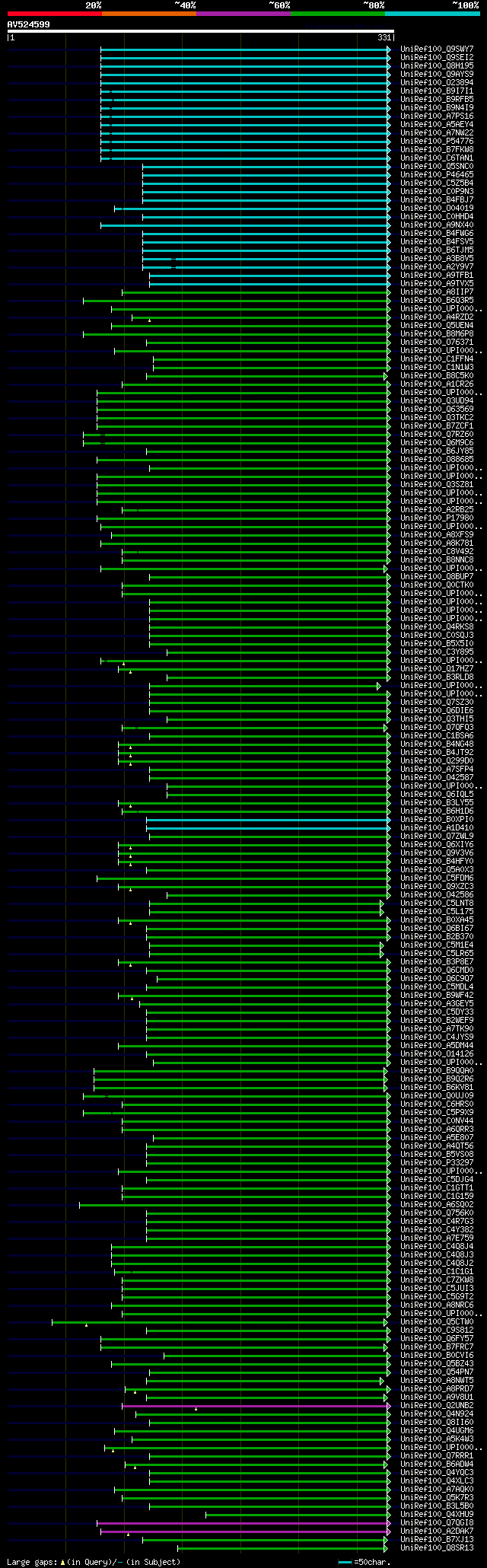Viewport: 487px width, 1568px height.
Task: Click the green alignment bar for Q8SR13
Action: click(x=282, y=1548)
